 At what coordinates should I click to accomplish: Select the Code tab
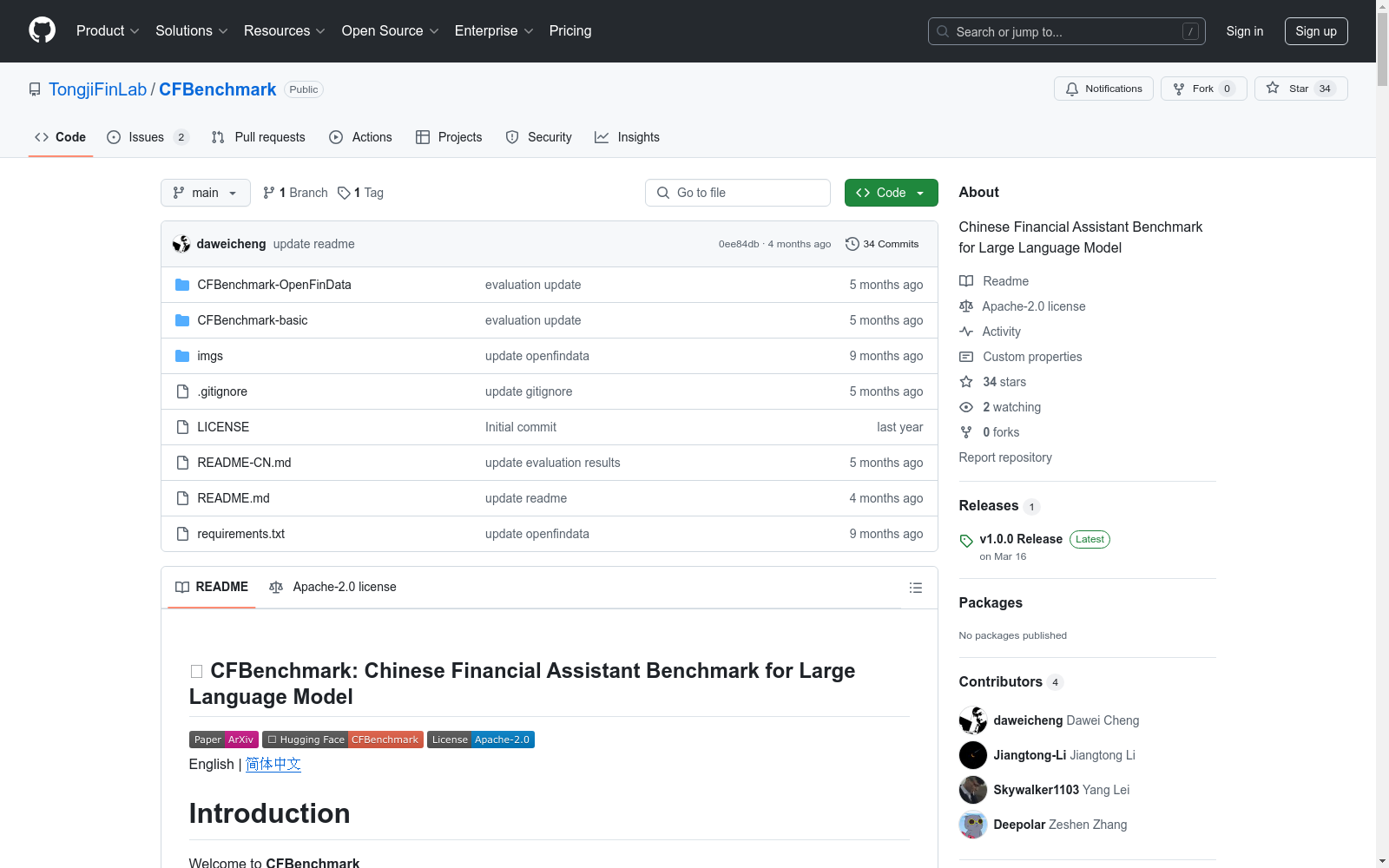[x=61, y=137]
